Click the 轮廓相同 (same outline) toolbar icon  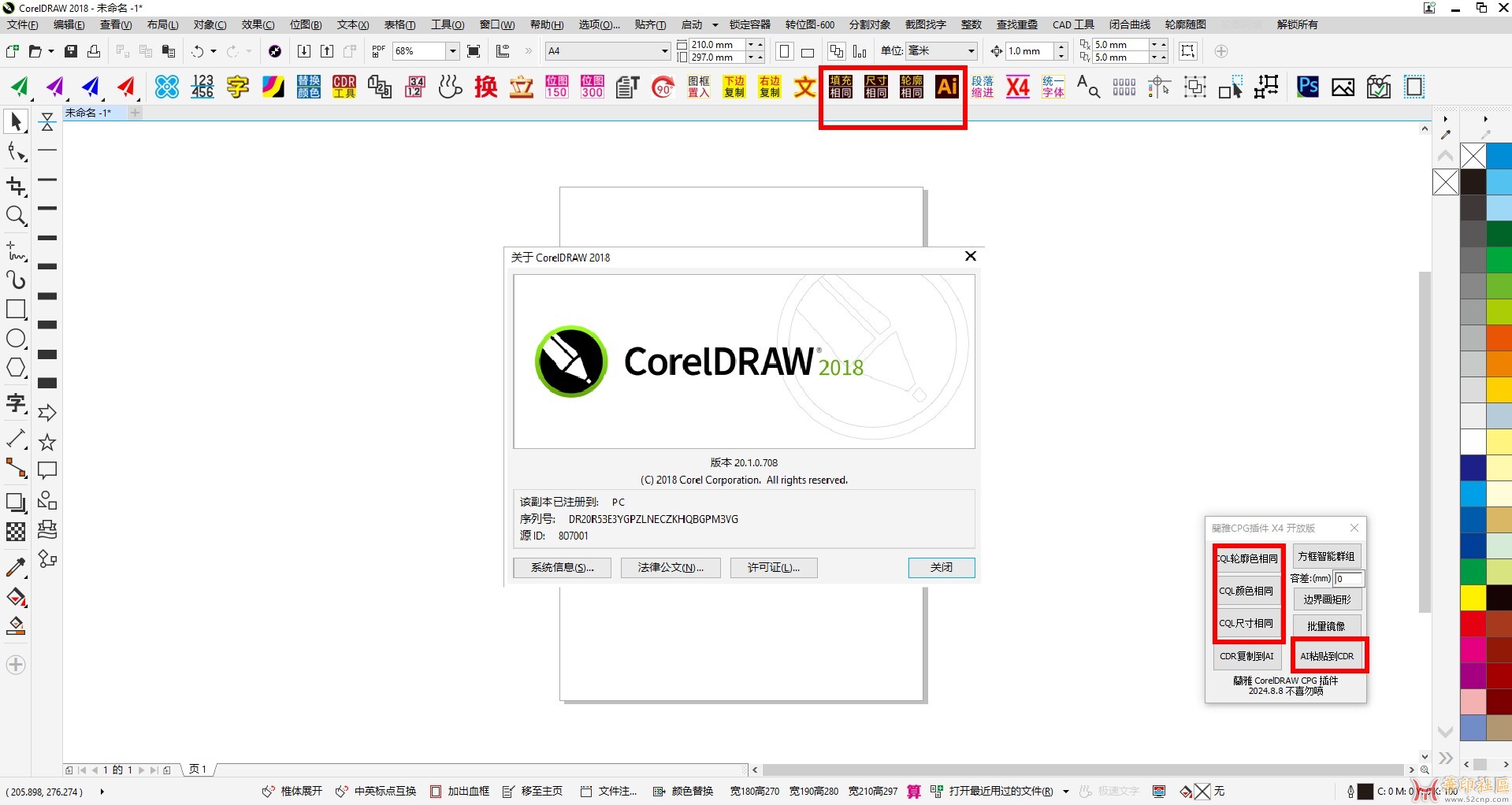911,87
